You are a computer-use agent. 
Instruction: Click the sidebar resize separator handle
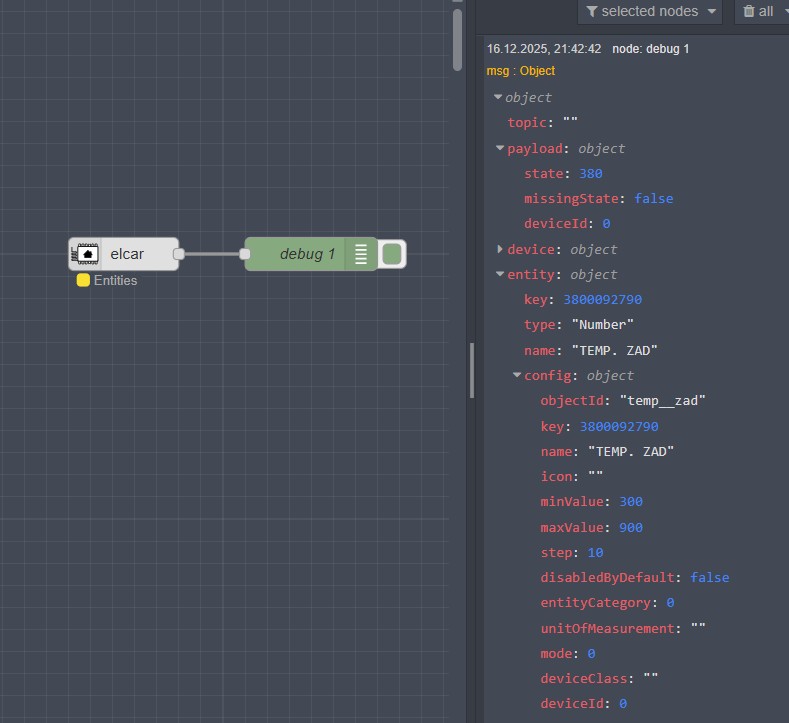(x=471, y=370)
